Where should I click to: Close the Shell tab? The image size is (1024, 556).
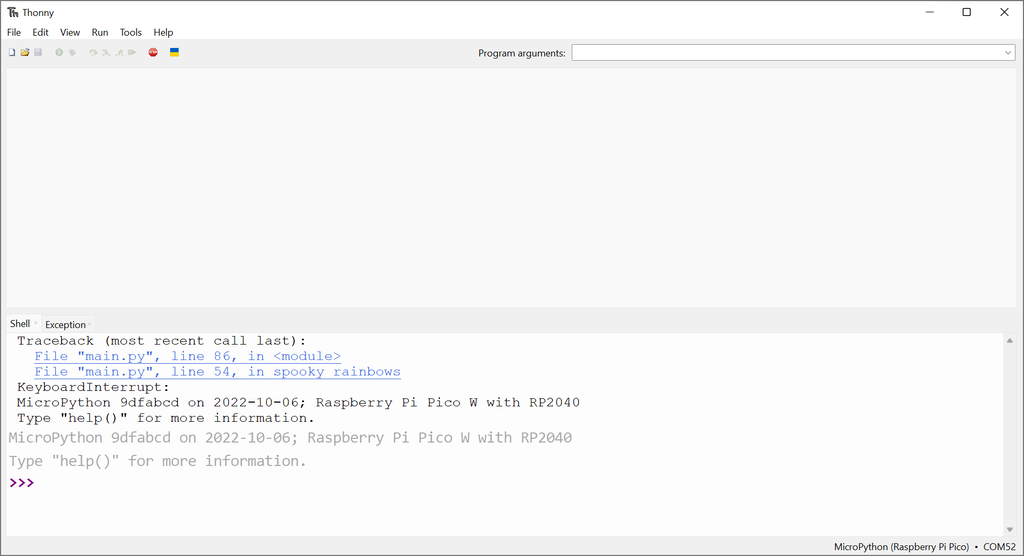point(36,324)
